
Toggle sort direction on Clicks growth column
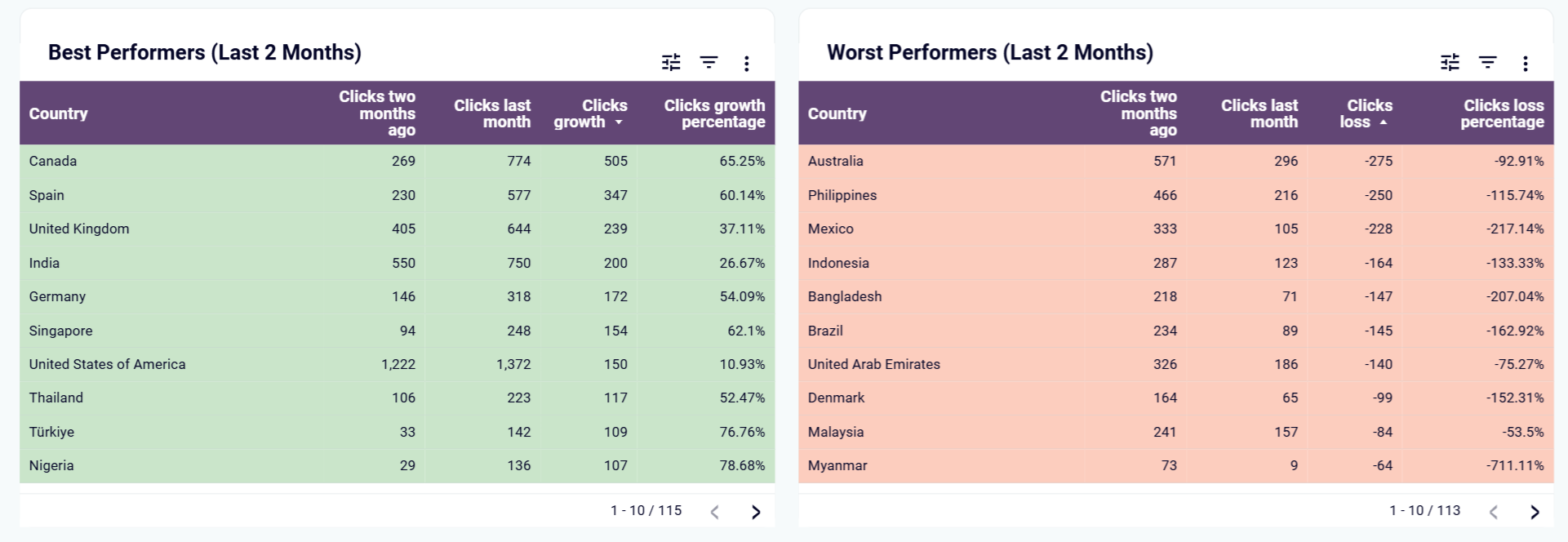[x=619, y=122]
